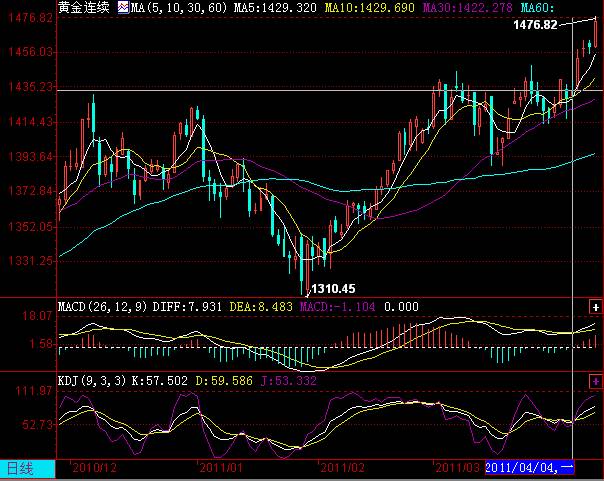Viewport: 604px width, 481px height.
Task: Expand the MACD panel plus button
Action: [x=596, y=307]
